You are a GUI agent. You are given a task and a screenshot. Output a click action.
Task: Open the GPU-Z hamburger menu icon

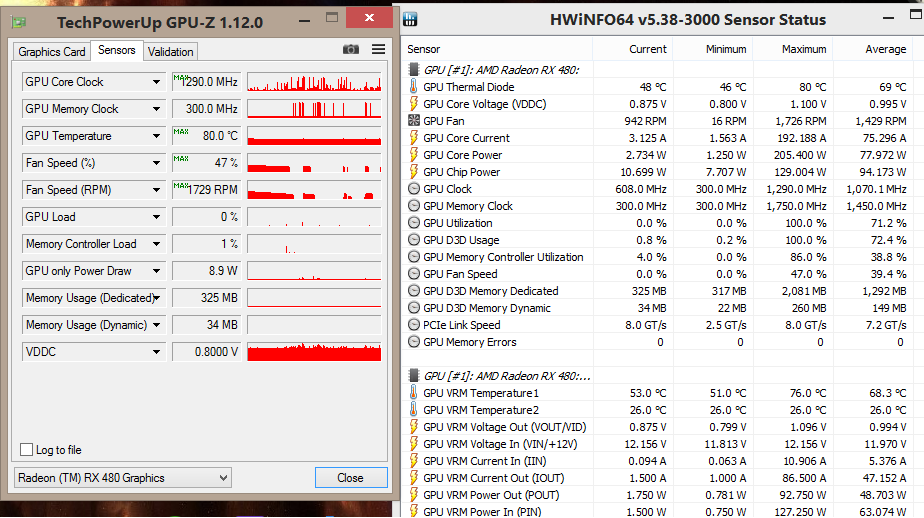(378, 50)
